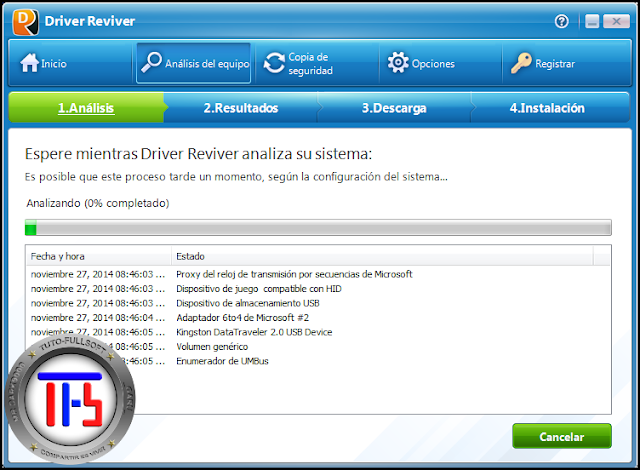Sort by Estado column header
The width and height of the screenshot is (640, 470).
point(382,257)
